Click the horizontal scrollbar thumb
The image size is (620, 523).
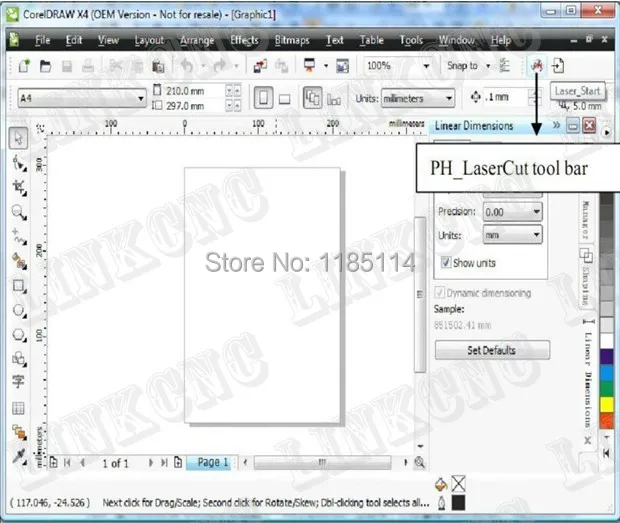pos(322,463)
